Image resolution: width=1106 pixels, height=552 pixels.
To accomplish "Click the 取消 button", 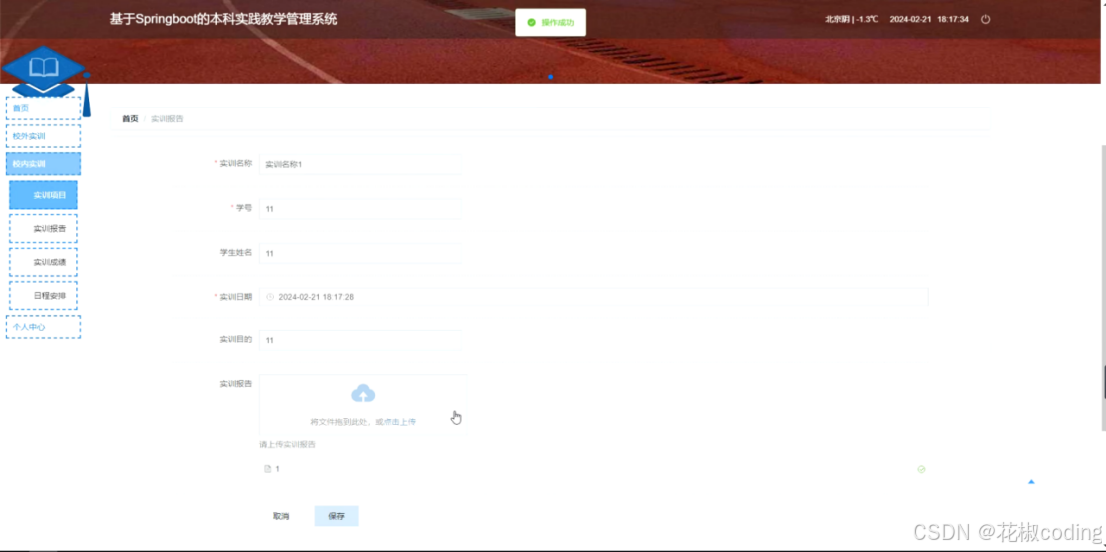I will [x=281, y=516].
